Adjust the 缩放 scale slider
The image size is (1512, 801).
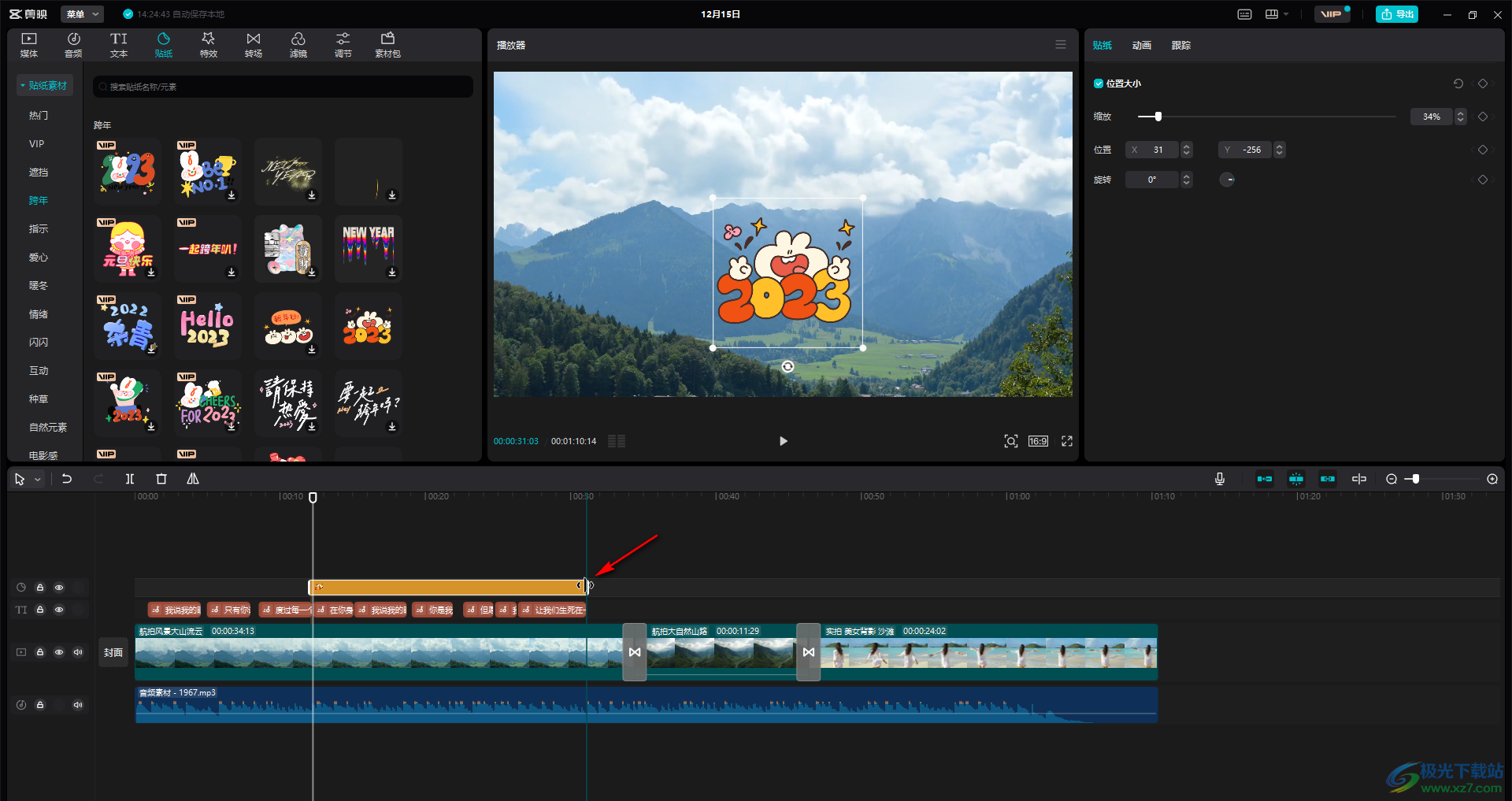click(x=1158, y=117)
